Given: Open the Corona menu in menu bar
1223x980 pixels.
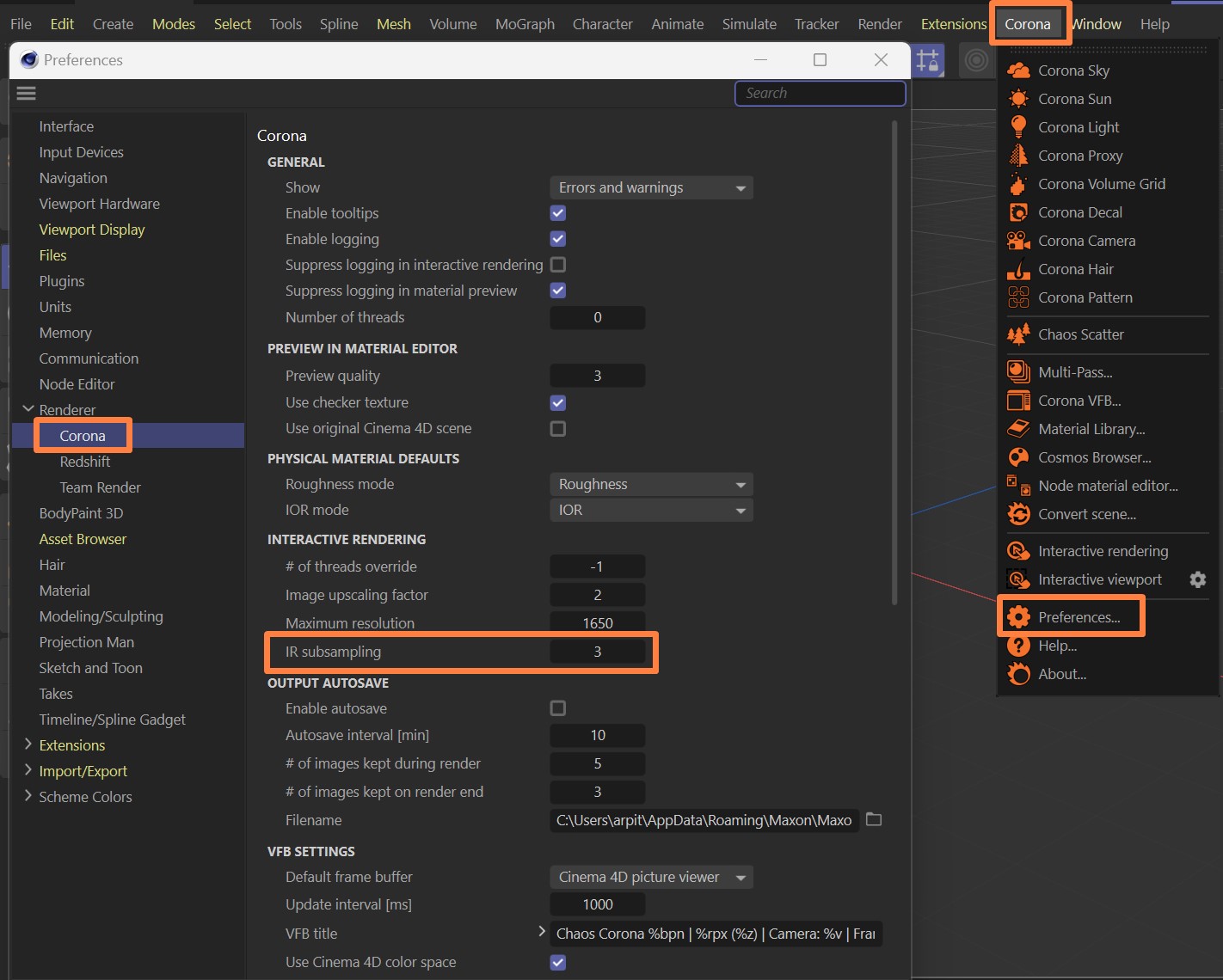Looking at the screenshot, I should click(1028, 24).
